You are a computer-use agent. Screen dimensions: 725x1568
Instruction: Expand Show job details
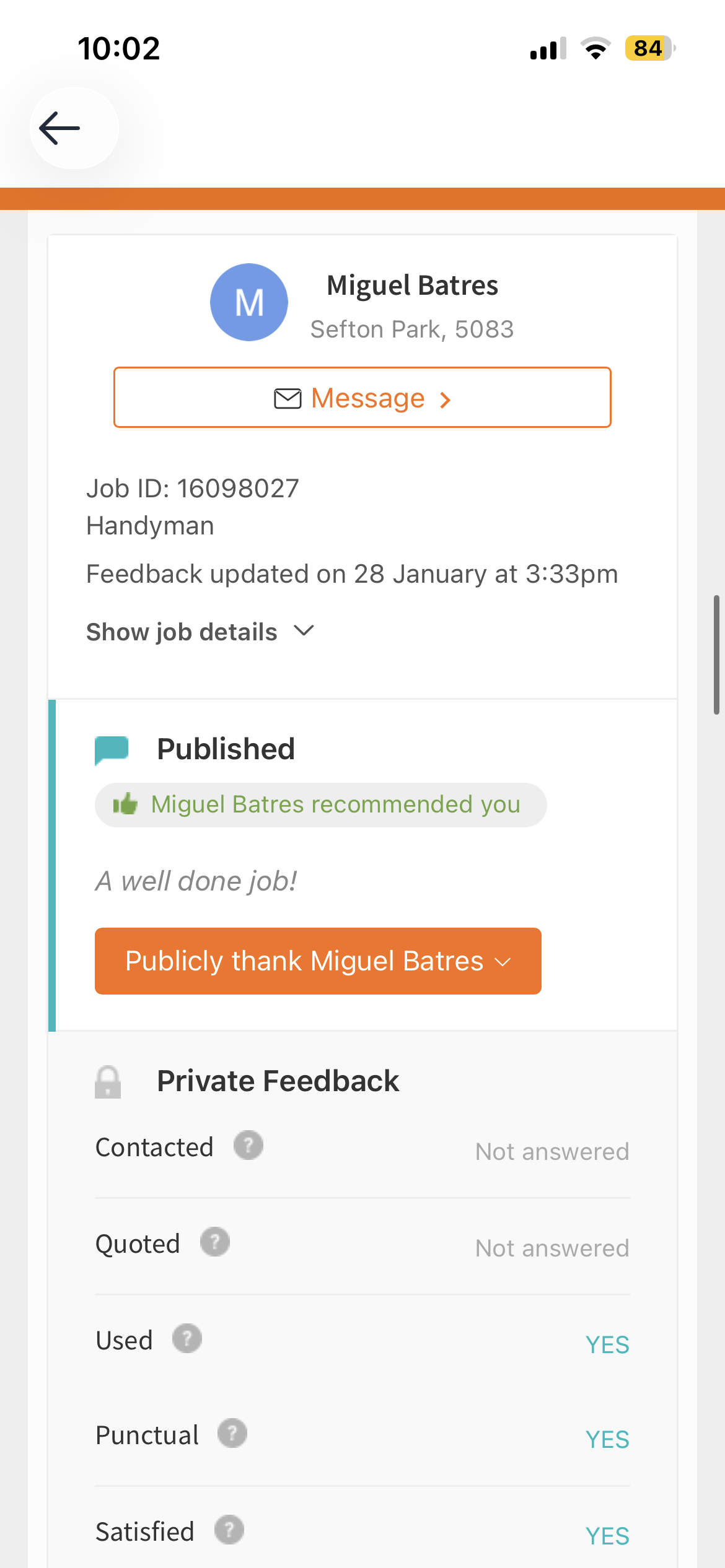[x=182, y=632]
